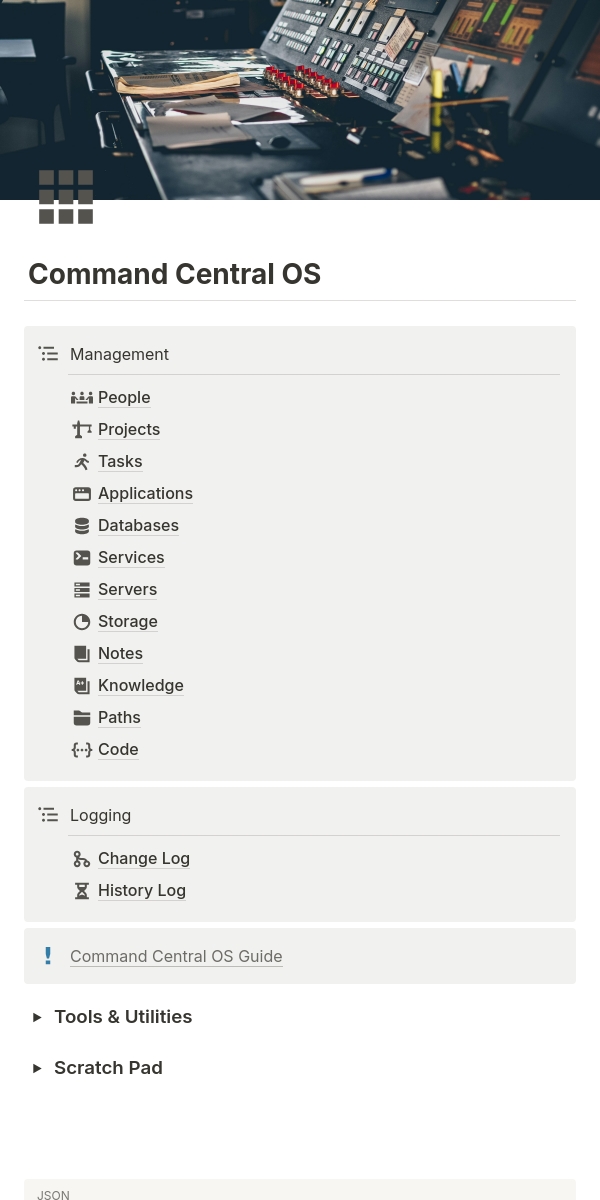Click the Management list outline icon
Screen dimensions: 600x1200
[x=48, y=354]
